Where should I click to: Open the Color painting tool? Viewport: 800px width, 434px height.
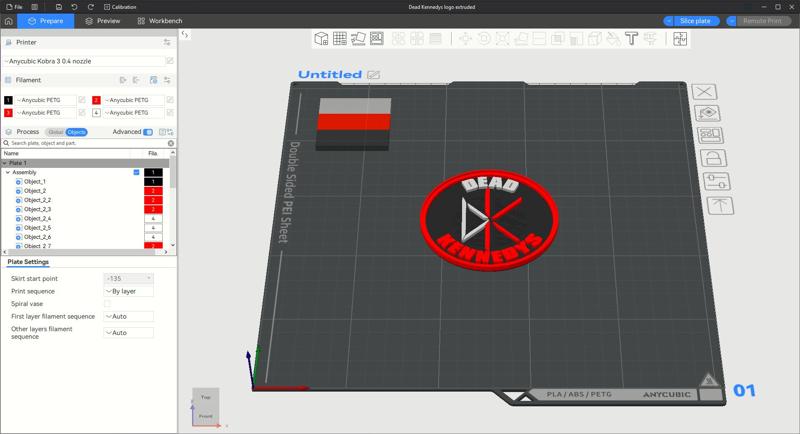click(613, 39)
